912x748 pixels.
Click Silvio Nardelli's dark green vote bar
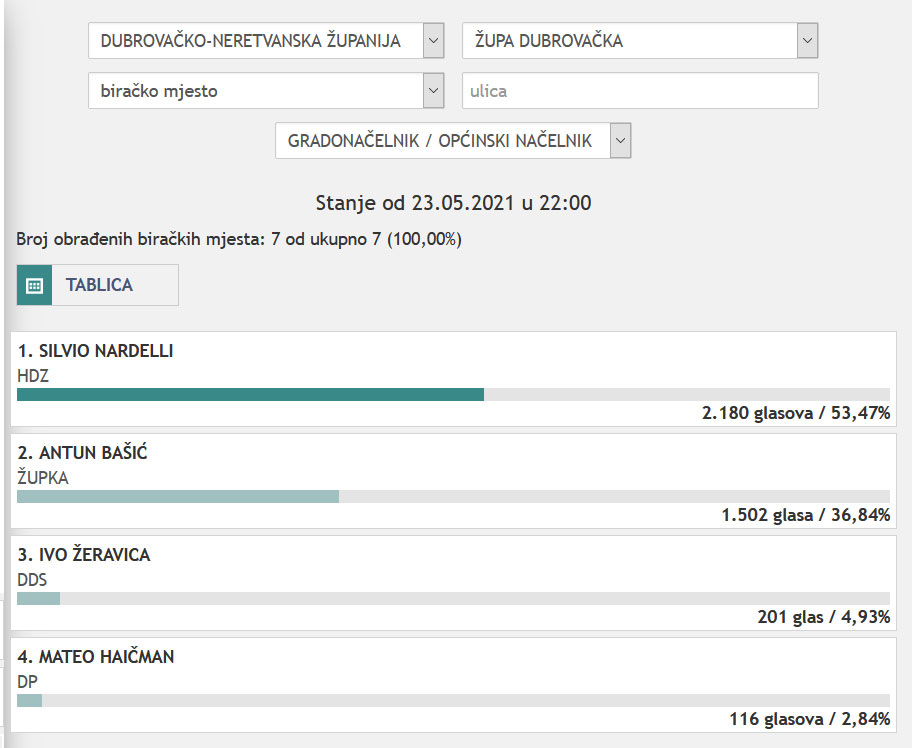tap(250, 395)
